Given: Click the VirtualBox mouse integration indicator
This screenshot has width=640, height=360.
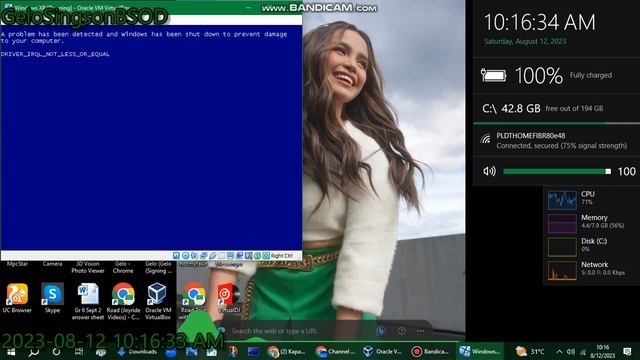Looking at the screenshot, I should click(x=258, y=256).
